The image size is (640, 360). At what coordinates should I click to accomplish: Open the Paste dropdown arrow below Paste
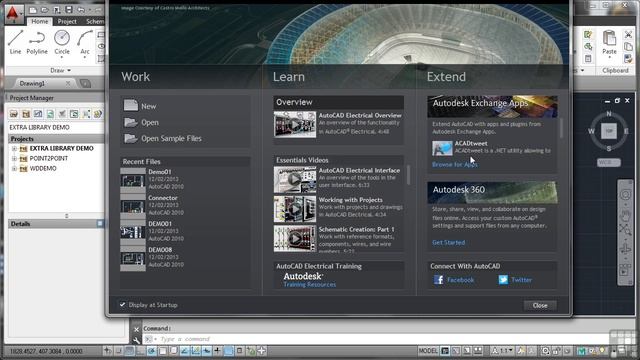[609, 58]
